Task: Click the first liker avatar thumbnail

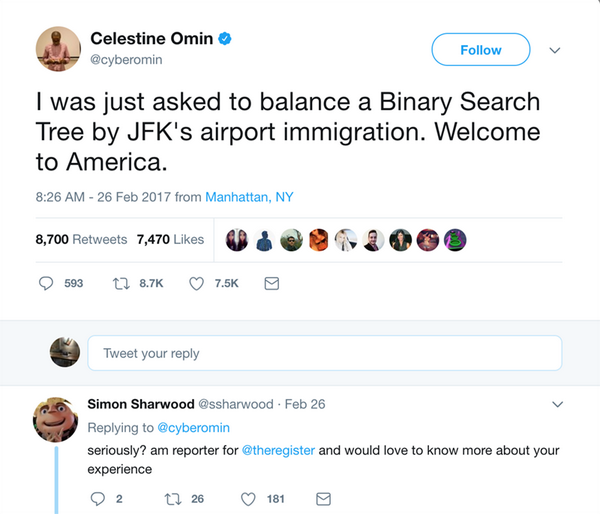Action: [238, 240]
